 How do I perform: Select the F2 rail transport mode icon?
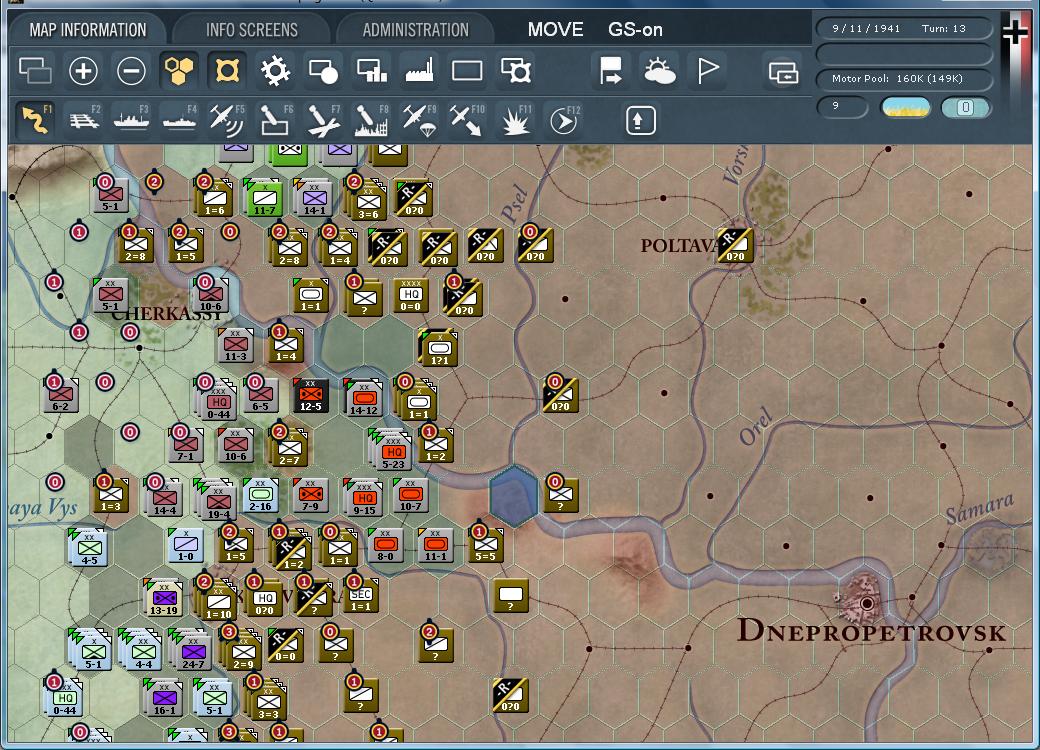tap(85, 120)
